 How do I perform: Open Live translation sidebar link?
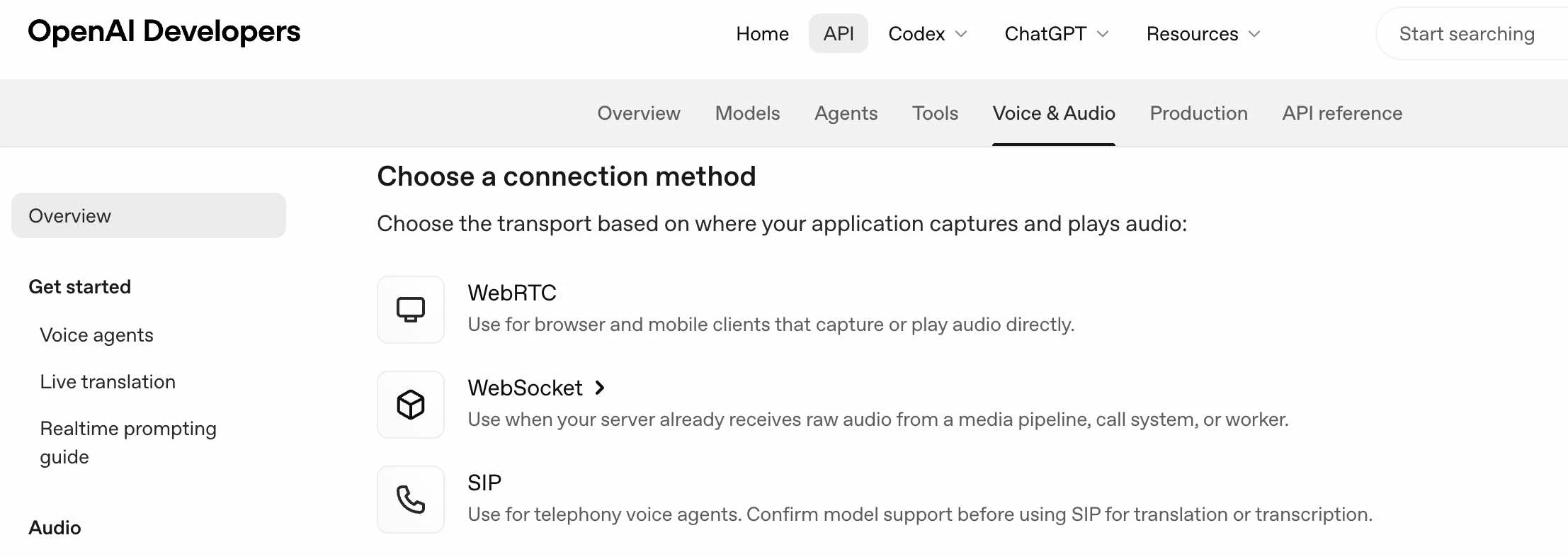(x=108, y=381)
